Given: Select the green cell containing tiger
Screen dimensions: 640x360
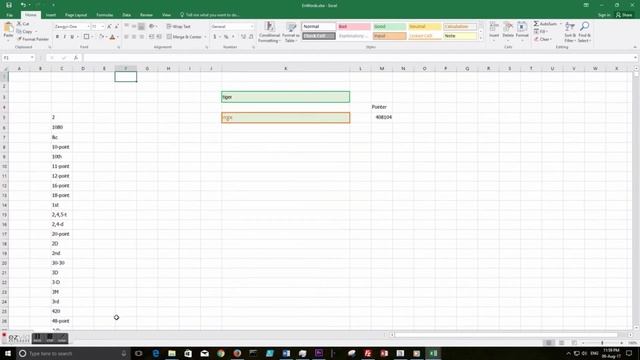Looking at the screenshot, I should [x=285, y=97].
